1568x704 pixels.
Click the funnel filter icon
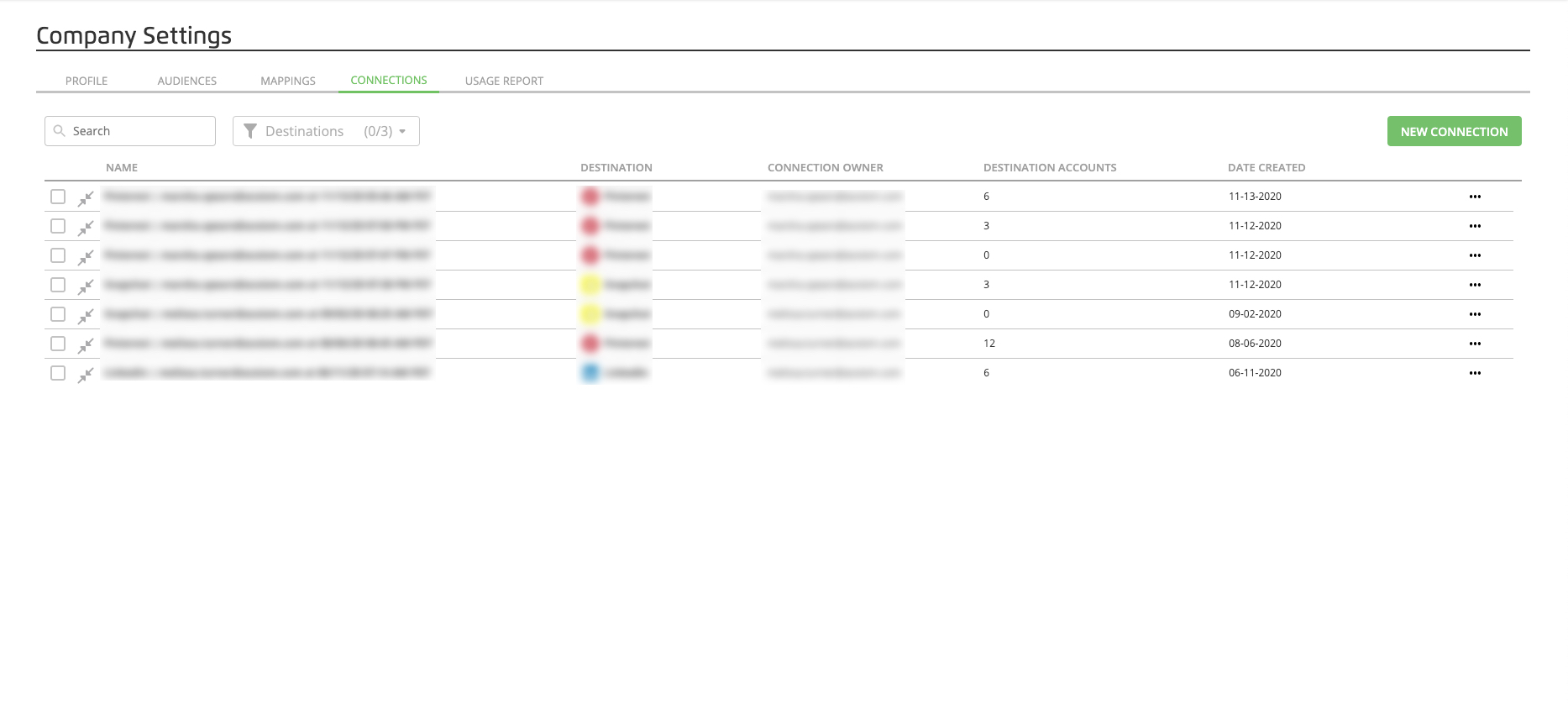pyautogui.click(x=250, y=131)
